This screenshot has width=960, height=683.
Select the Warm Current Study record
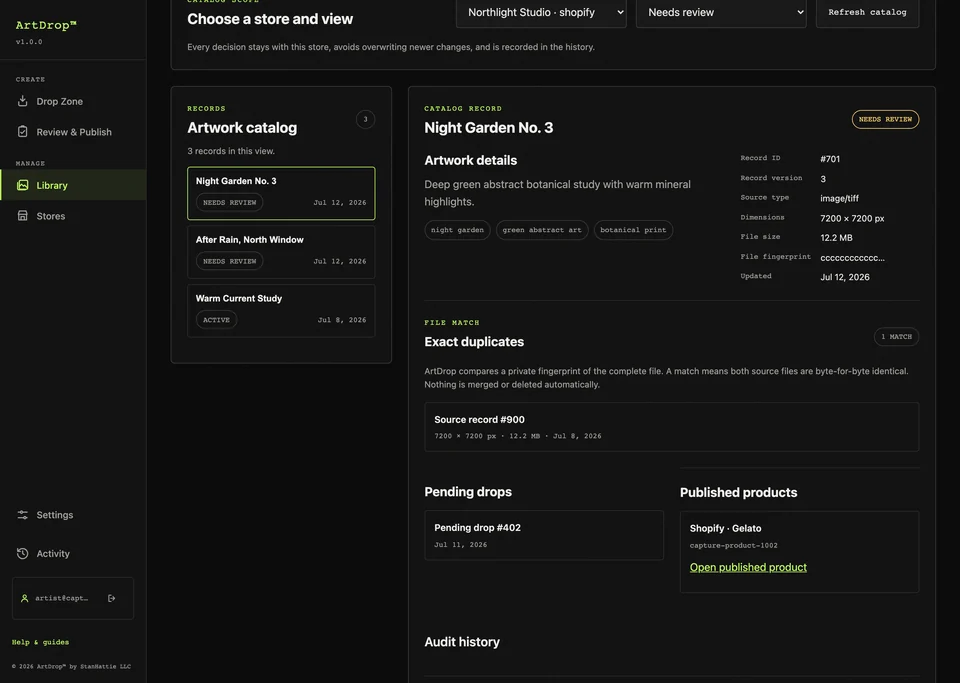pyautogui.click(x=281, y=310)
